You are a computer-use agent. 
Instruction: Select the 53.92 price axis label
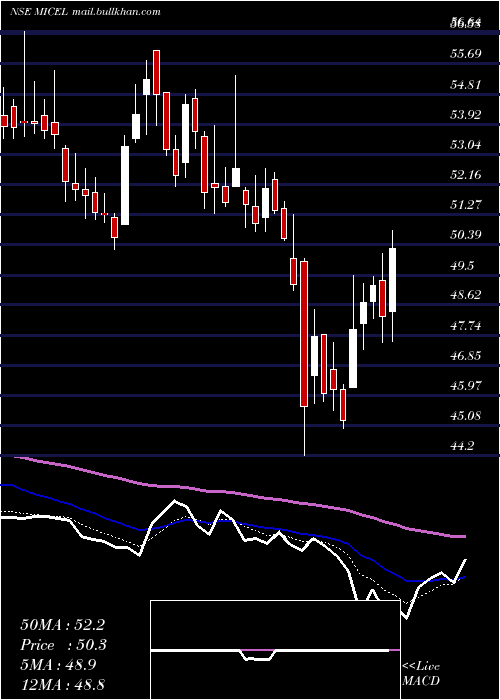tap(467, 115)
